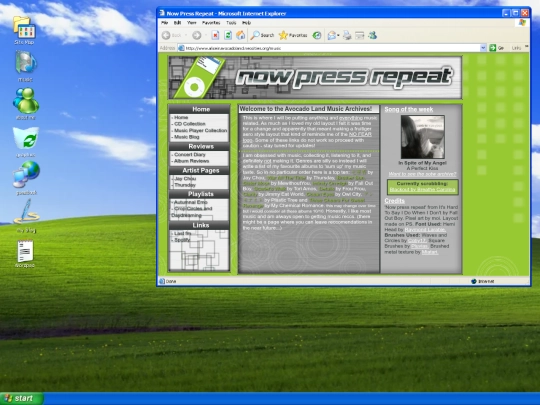This screenshot has height=405, width=540.
Task: Open the Favorites menu in the menu bar
Action: point(211,23)
